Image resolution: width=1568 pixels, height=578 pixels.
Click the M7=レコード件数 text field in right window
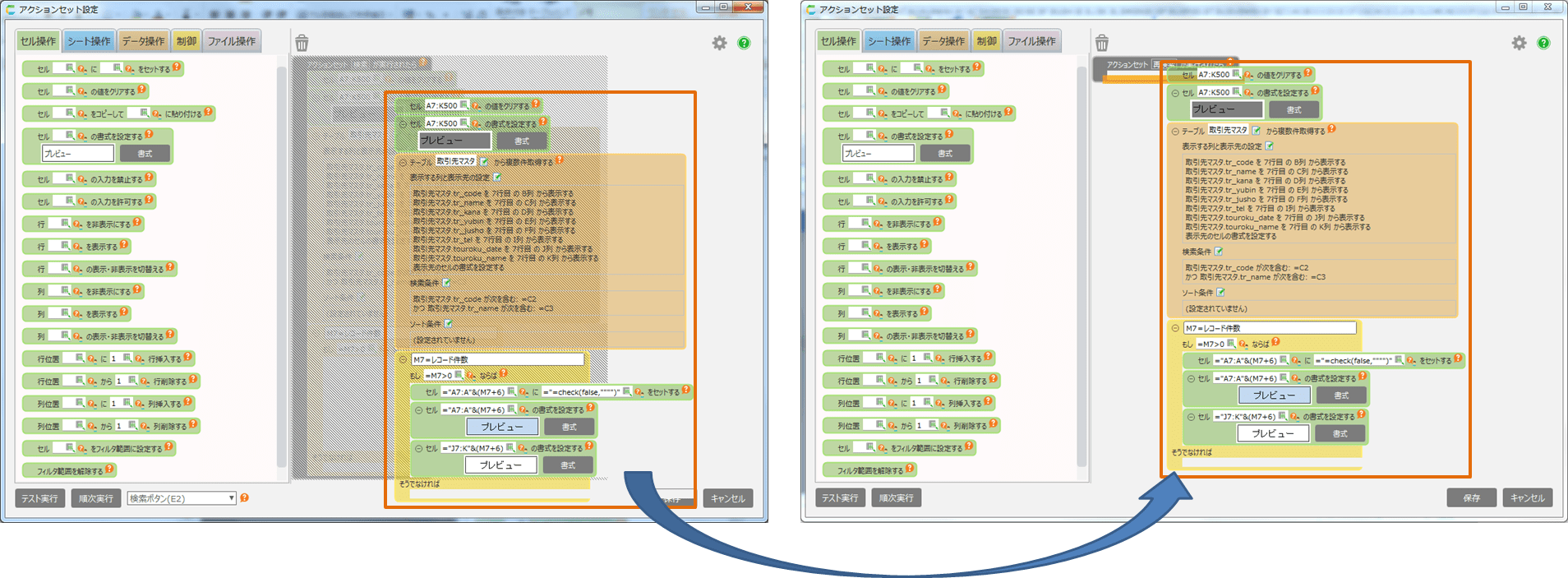point(1269,328)
